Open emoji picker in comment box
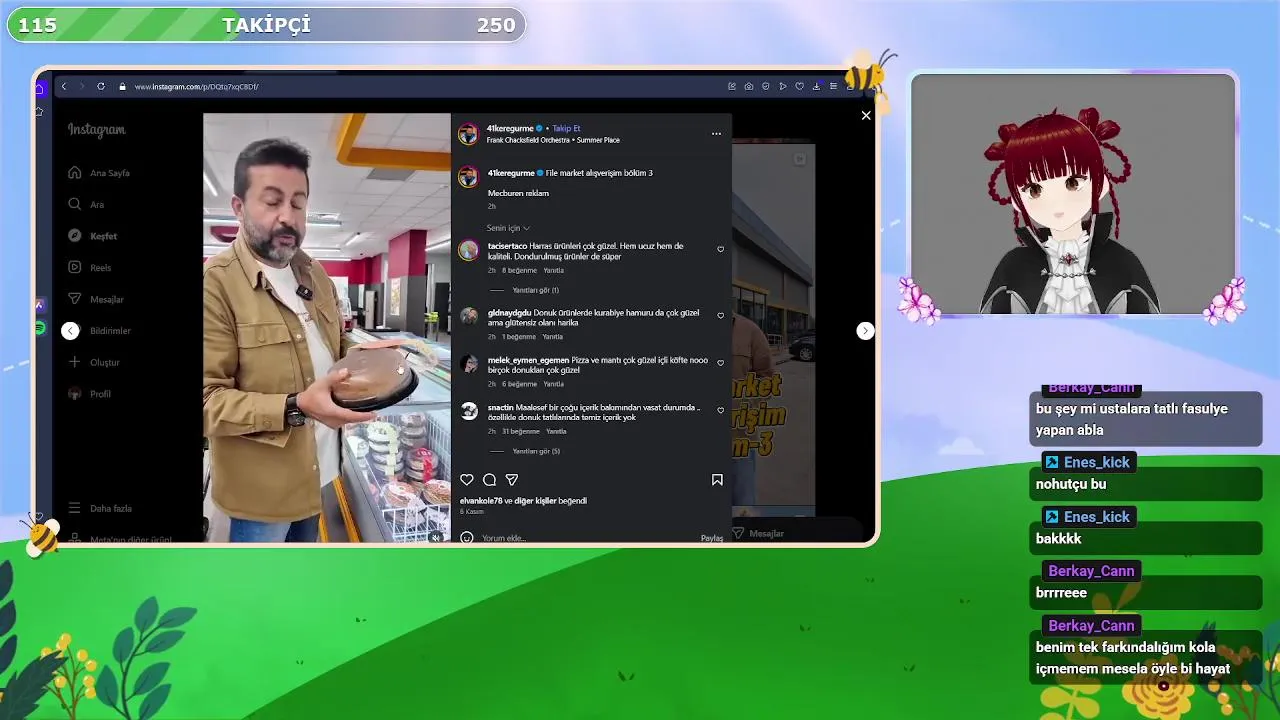 (467, 538)
